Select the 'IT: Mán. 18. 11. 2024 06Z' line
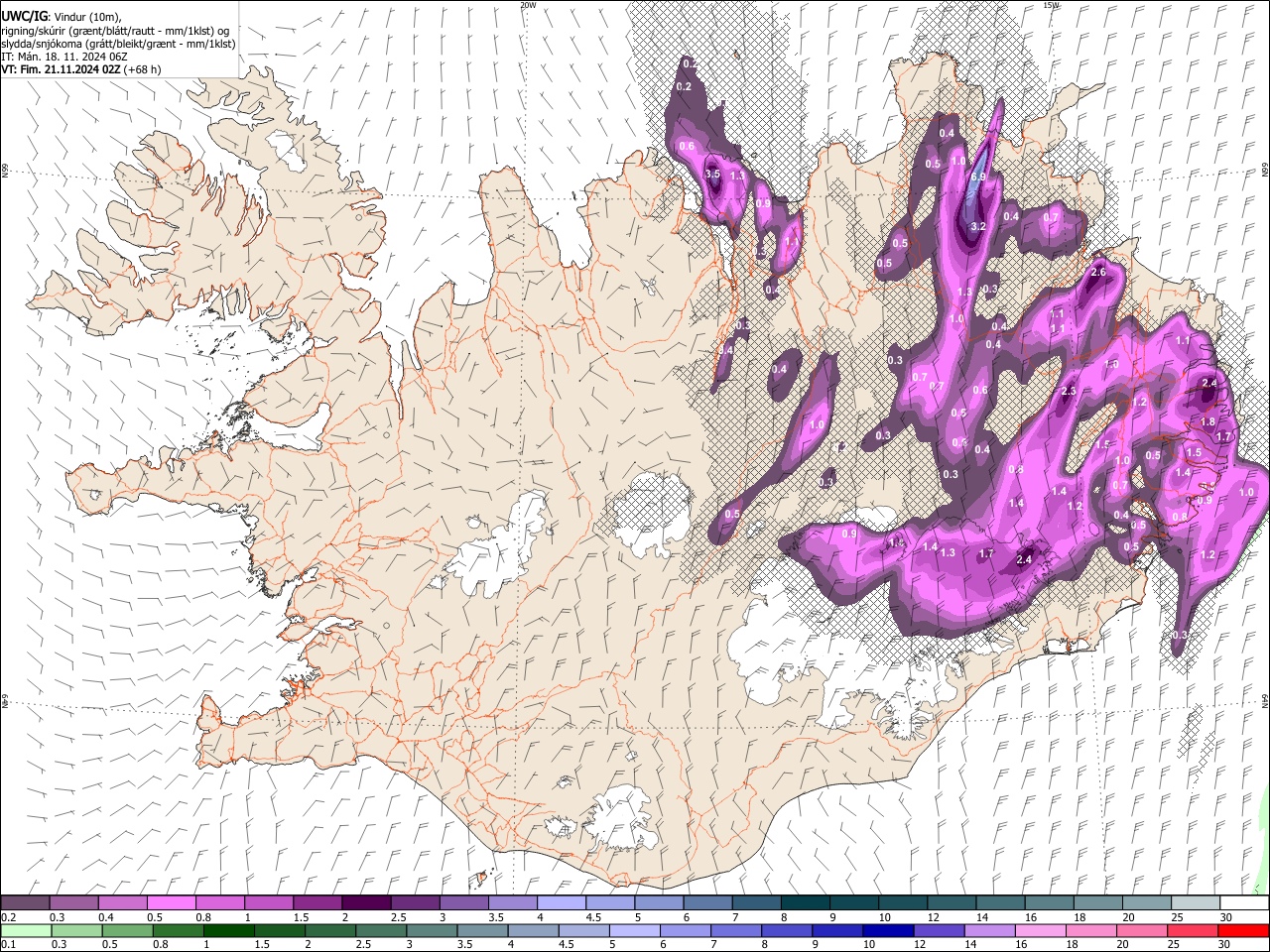Viewport: 1270px width, 952px height. tap(64, 57)
